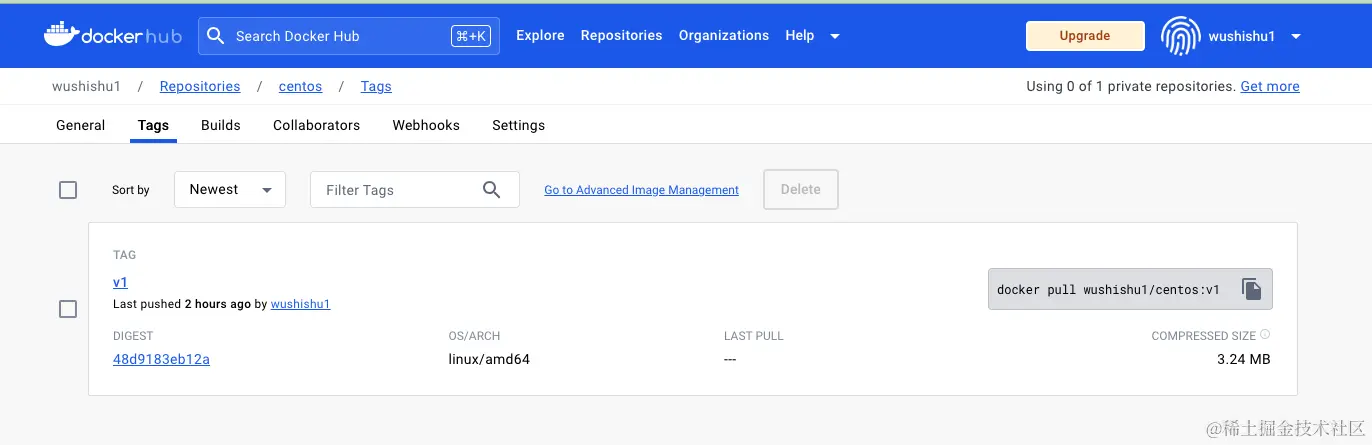Open the Newest sort dropdown
The height and width of the screenshot is (445, 1372).
[230, 190]
